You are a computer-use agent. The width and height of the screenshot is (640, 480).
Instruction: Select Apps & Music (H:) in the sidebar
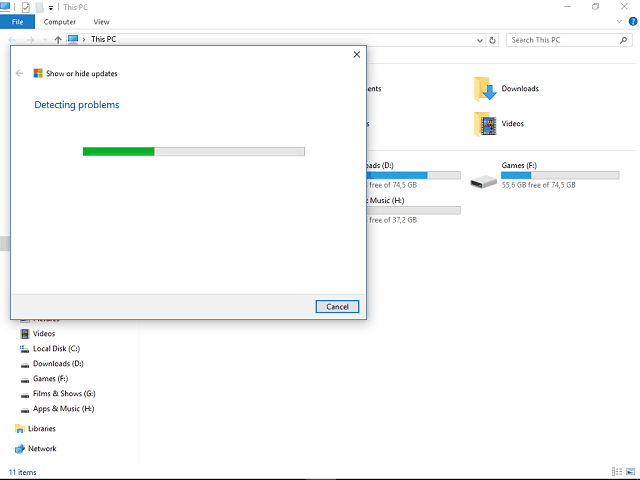[63, 409]
